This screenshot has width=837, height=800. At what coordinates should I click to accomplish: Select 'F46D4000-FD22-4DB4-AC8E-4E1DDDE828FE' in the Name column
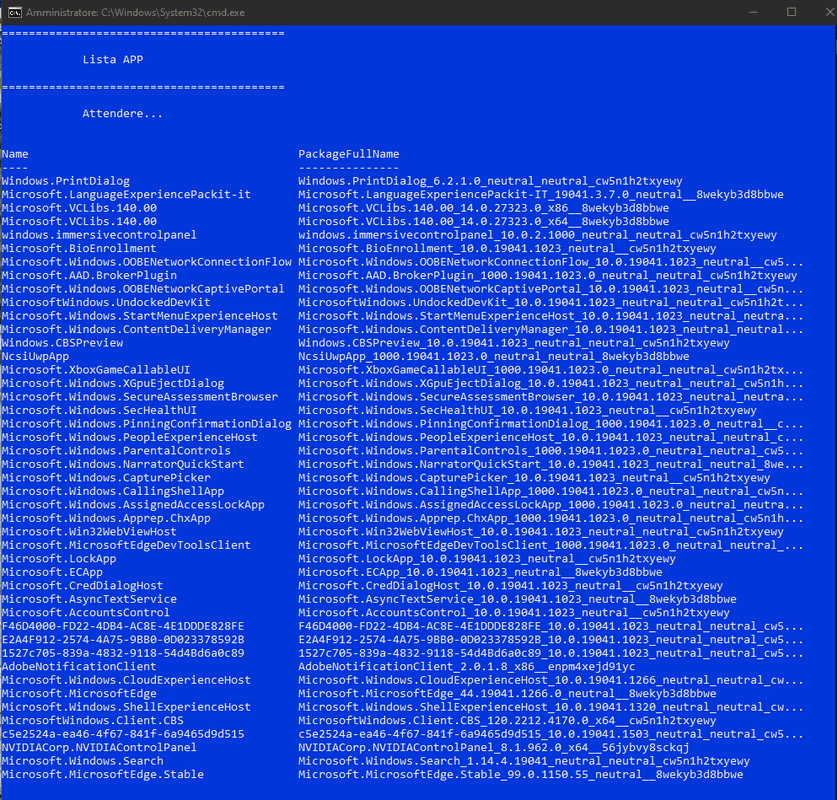(x=123, y=626)
